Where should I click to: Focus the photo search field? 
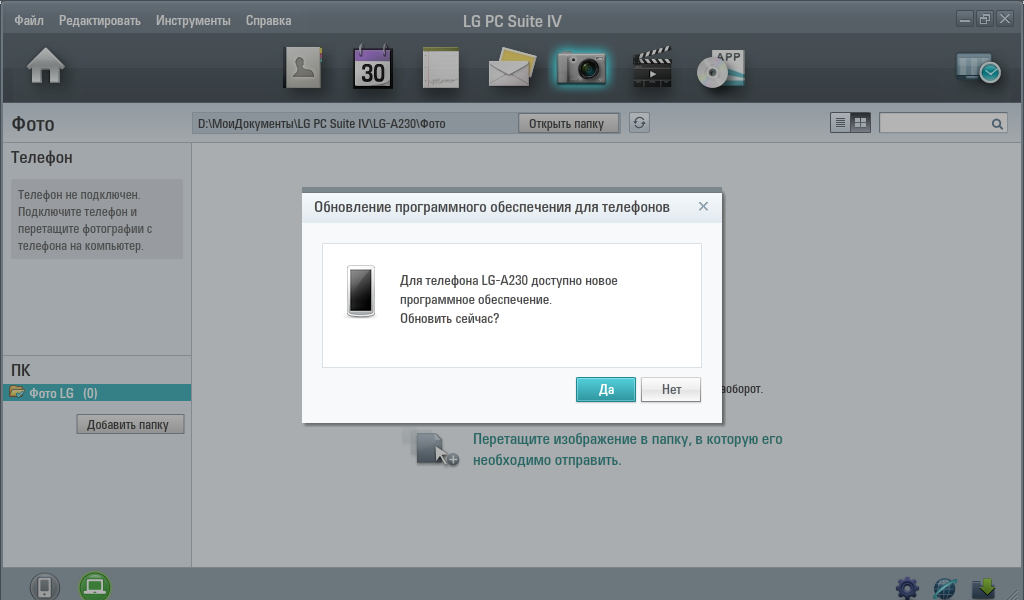(x=943, y=123)
